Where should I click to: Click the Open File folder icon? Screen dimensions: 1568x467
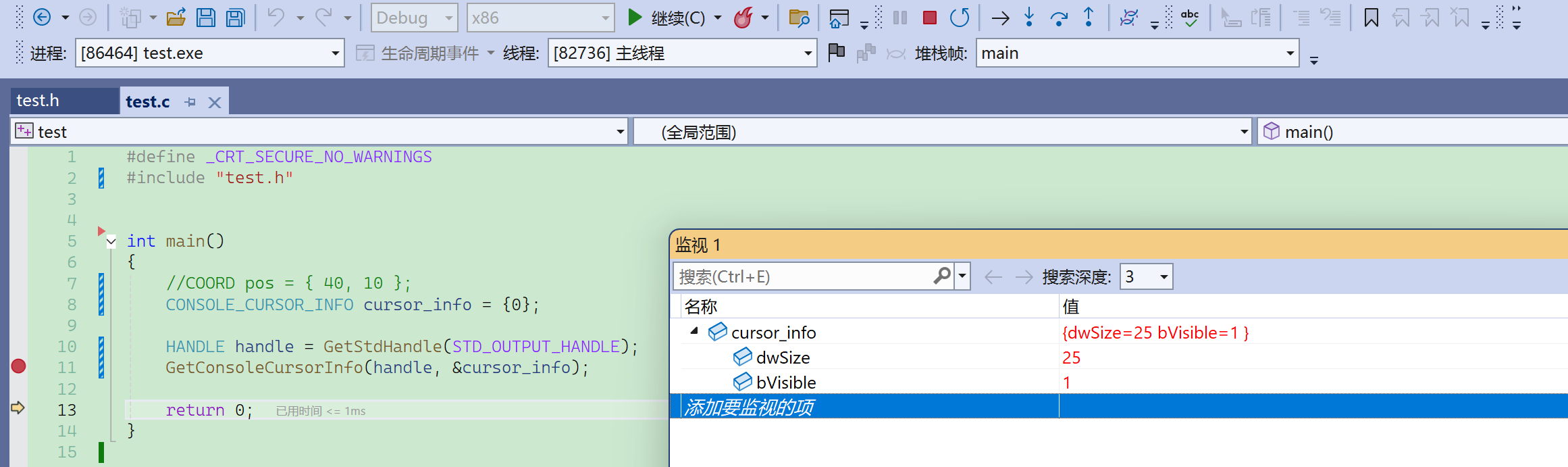tap(176, 18)
